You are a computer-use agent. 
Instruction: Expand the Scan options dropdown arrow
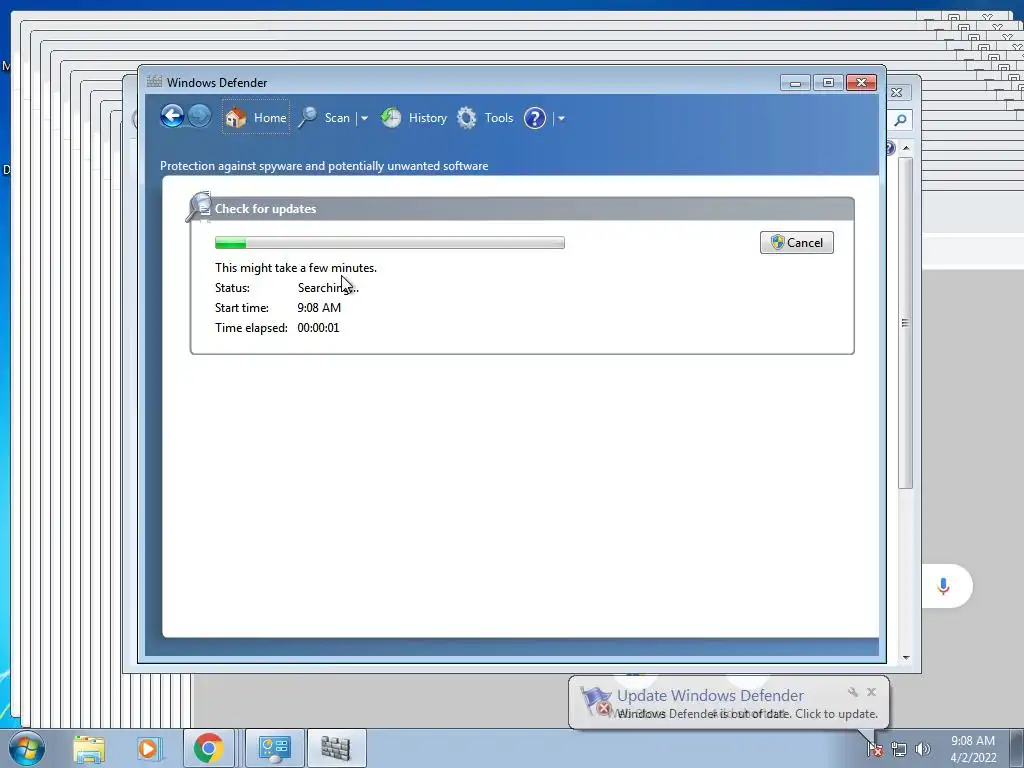tap(364, 118)
